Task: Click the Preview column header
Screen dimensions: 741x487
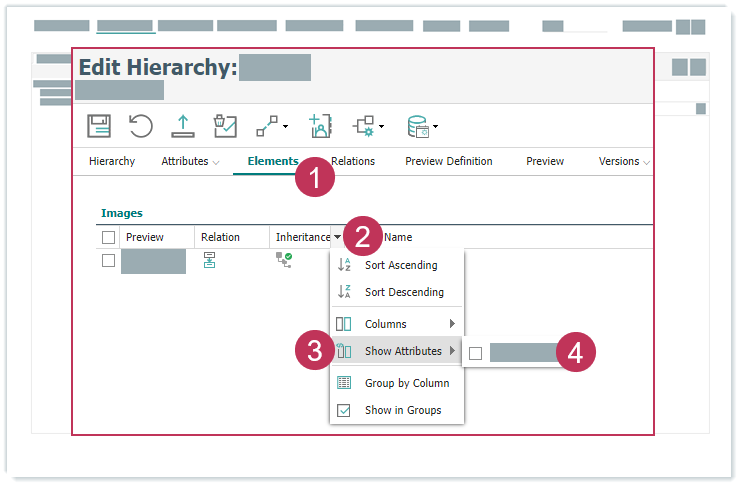Action: (145, 238)
